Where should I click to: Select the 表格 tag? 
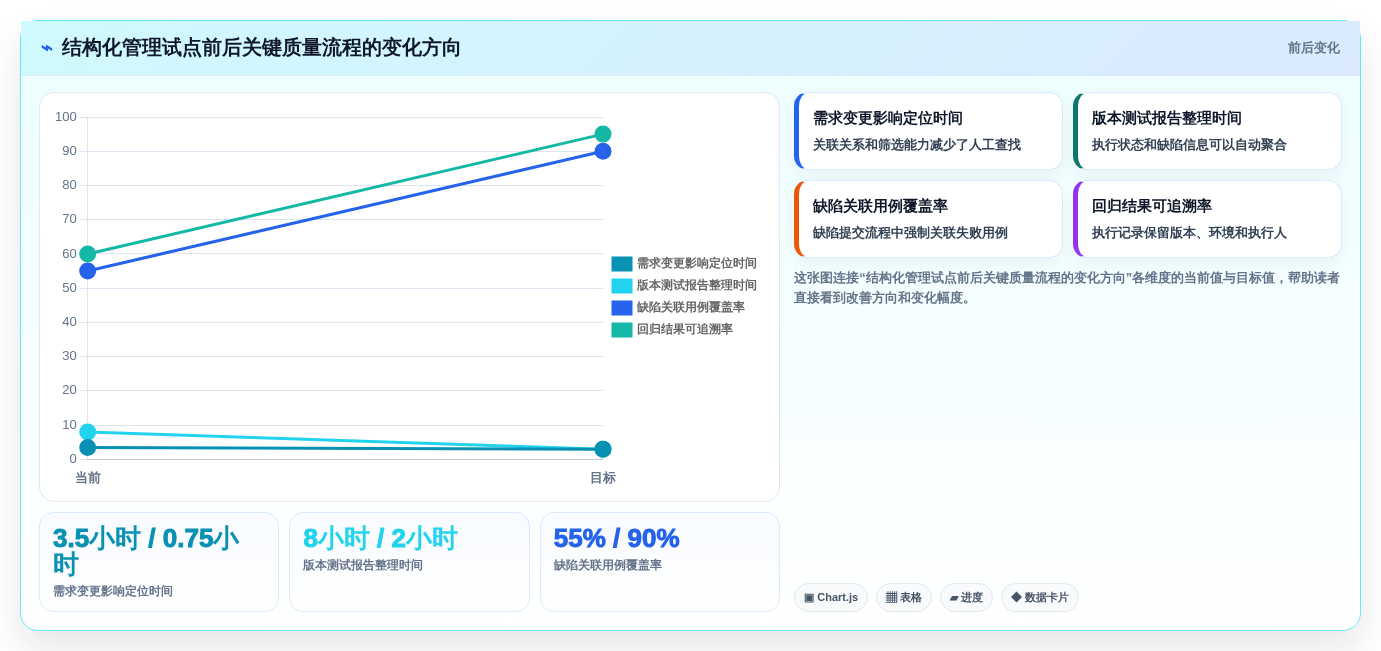pos(904,598)
